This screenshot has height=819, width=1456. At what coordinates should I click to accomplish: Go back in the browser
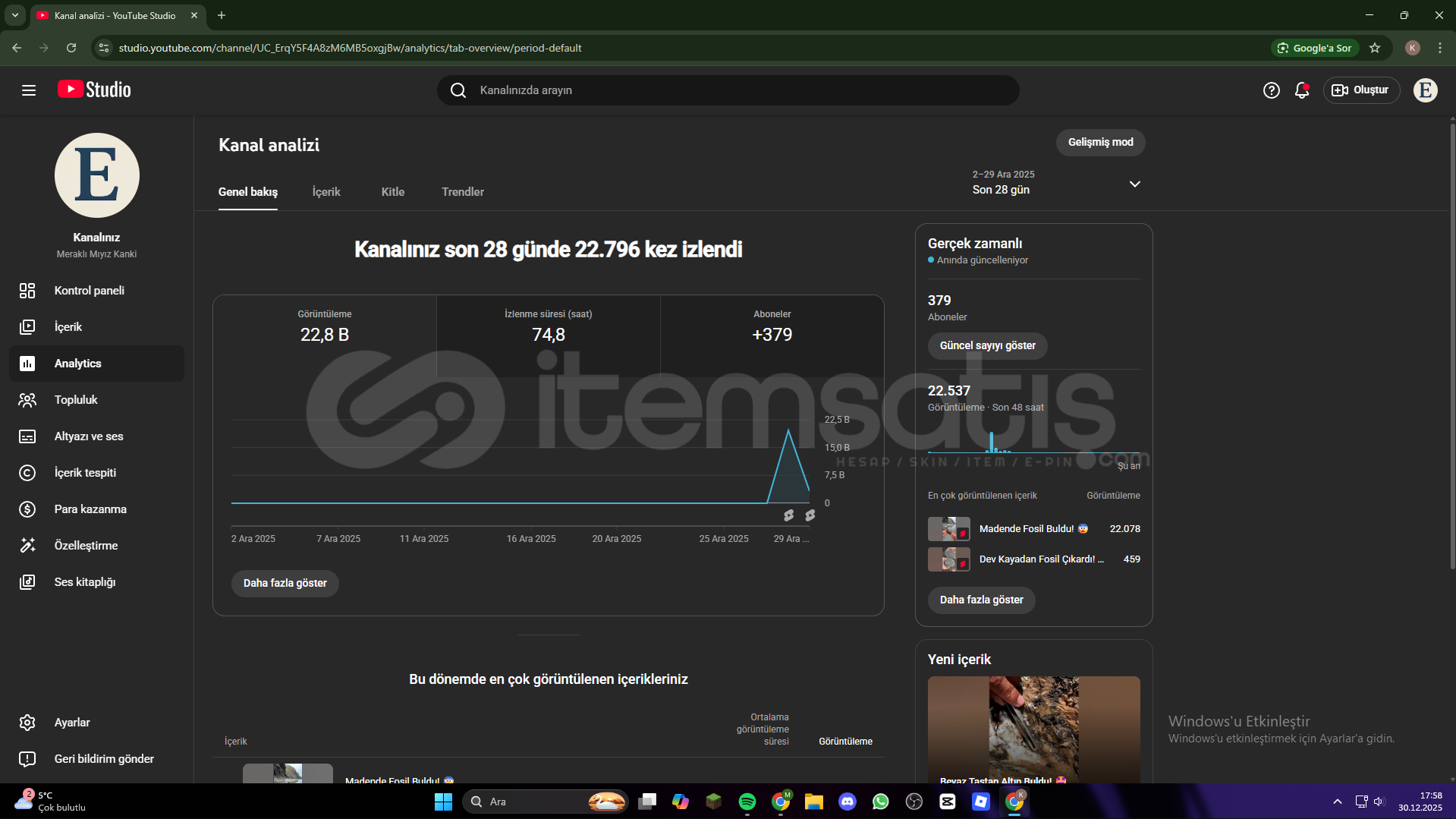pyautogui.click(x=17, y=48)
